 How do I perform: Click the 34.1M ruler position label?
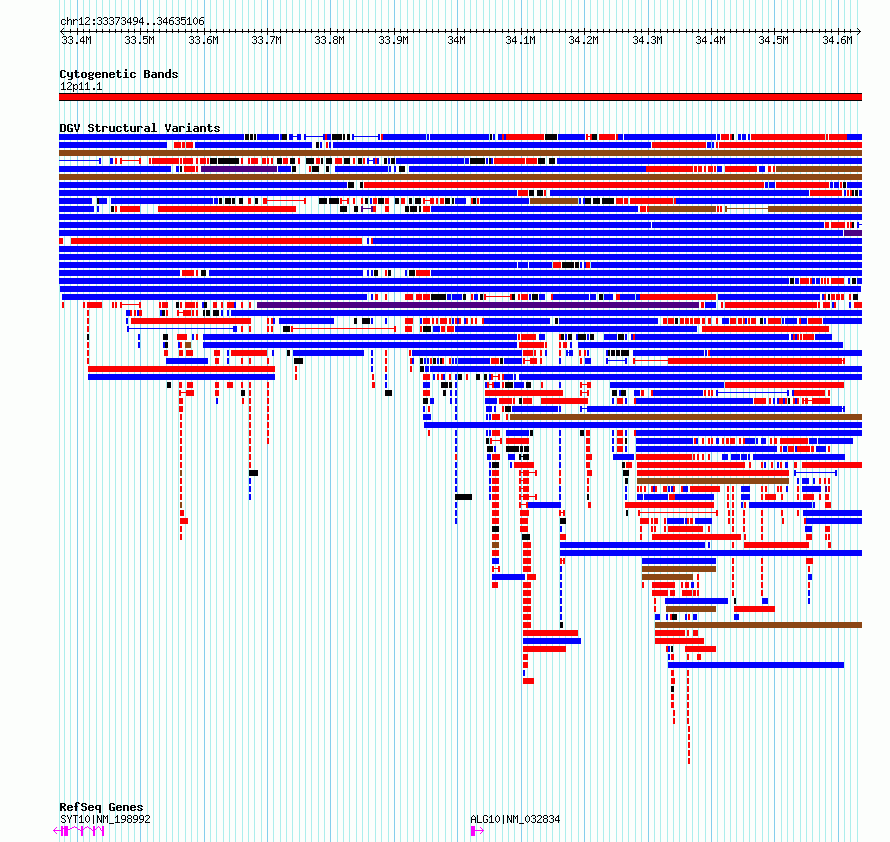tap(520, 40)
